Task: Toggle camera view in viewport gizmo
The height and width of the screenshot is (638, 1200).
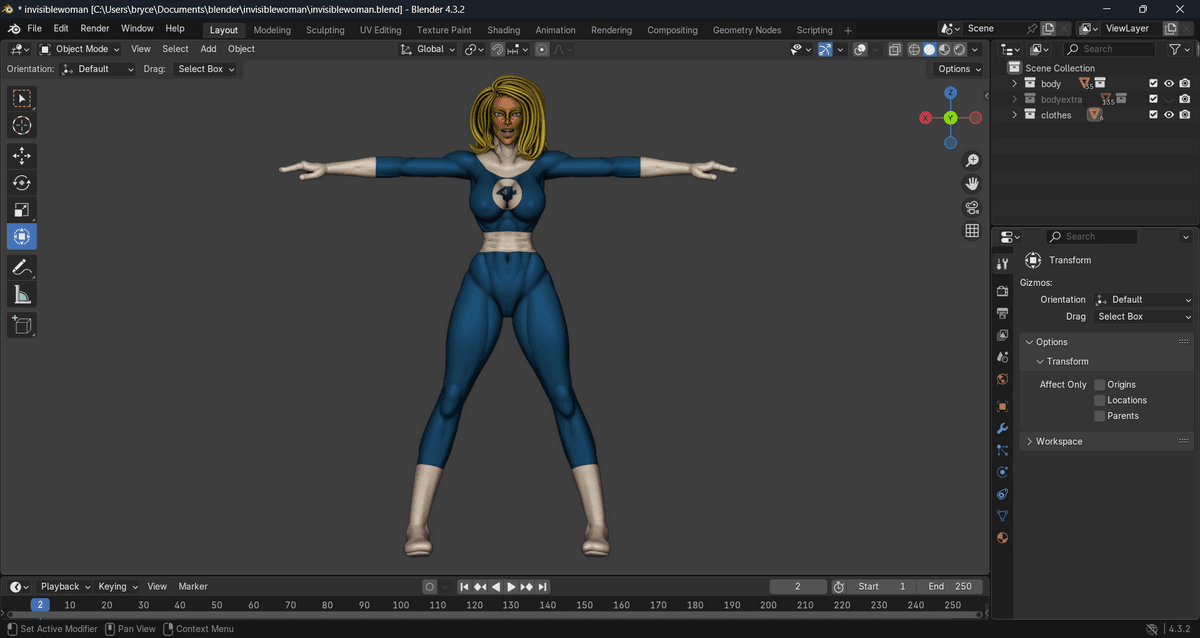Action: pos(971,207)
